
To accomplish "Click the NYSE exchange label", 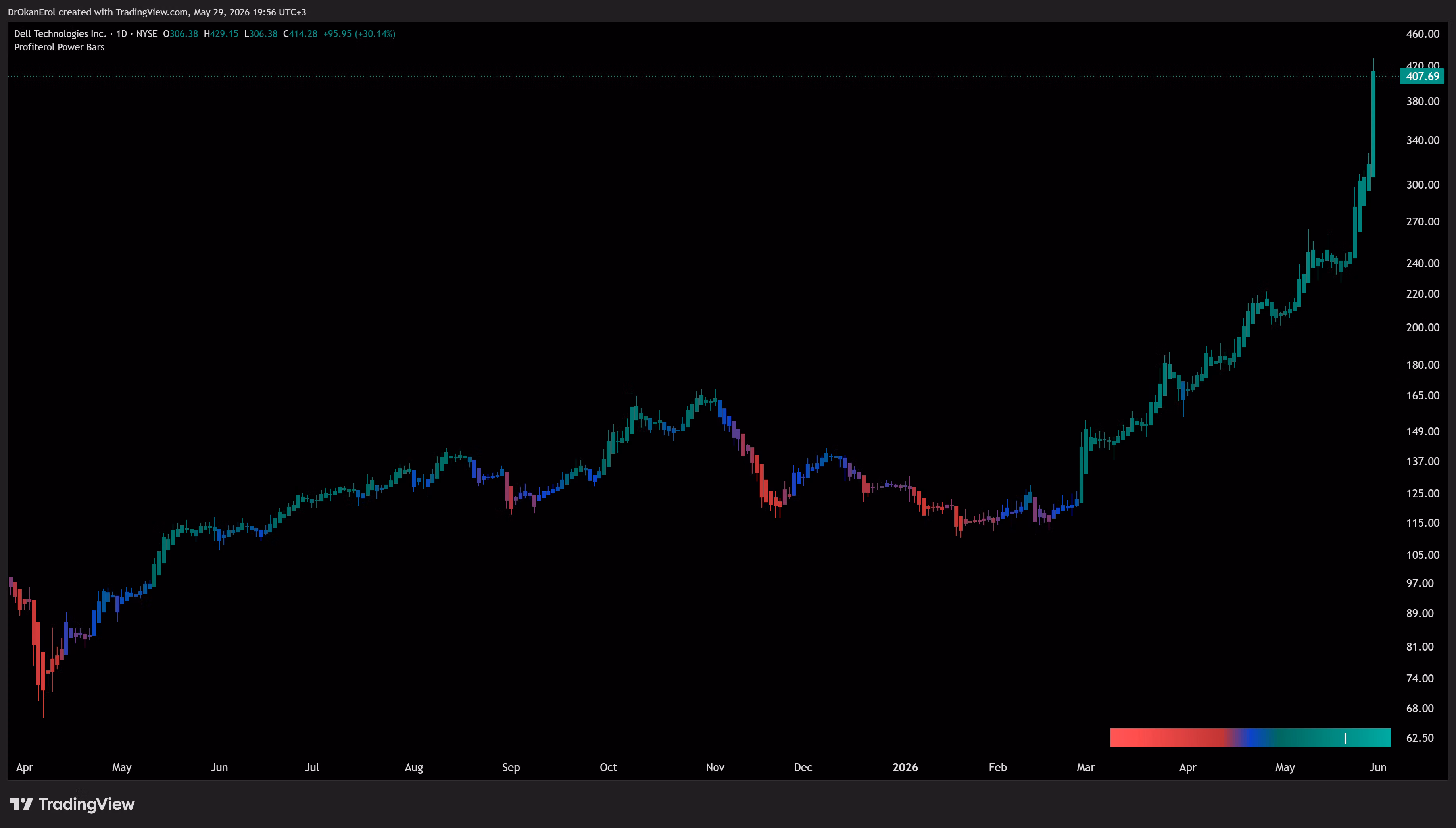I will 147,34.
